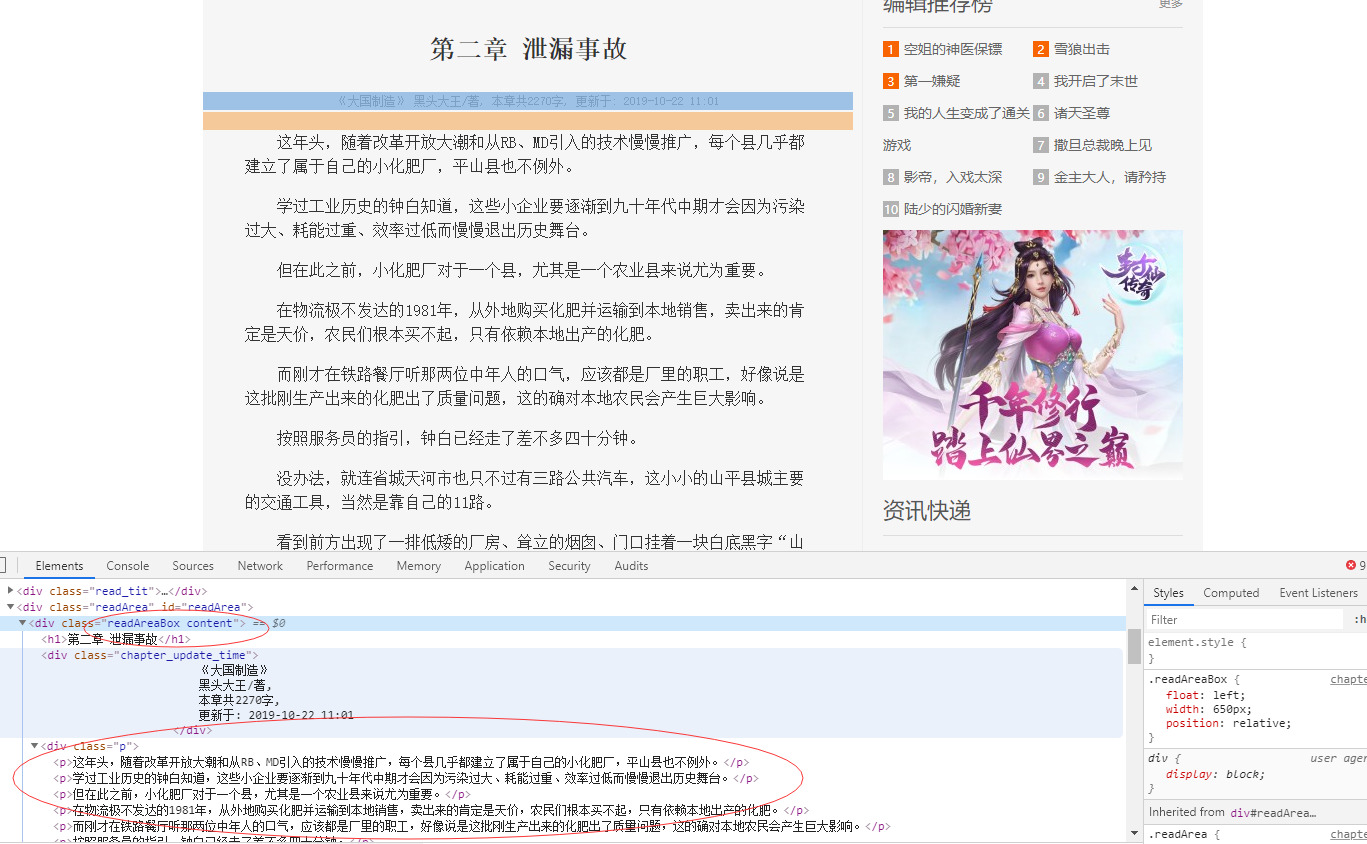Click the fantasy game advertisement image
Viewport: 1367px width, 844px height.
(x=1032, y=354)
